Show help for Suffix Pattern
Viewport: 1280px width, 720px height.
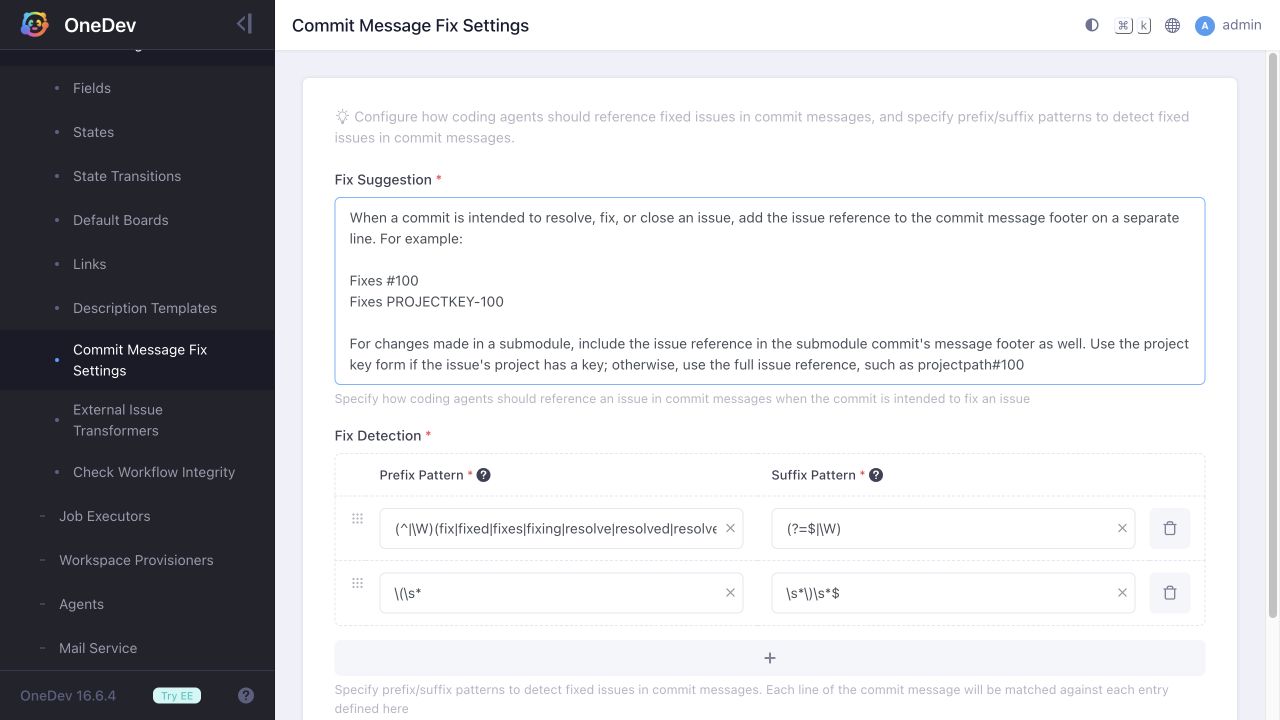[876, 475]
